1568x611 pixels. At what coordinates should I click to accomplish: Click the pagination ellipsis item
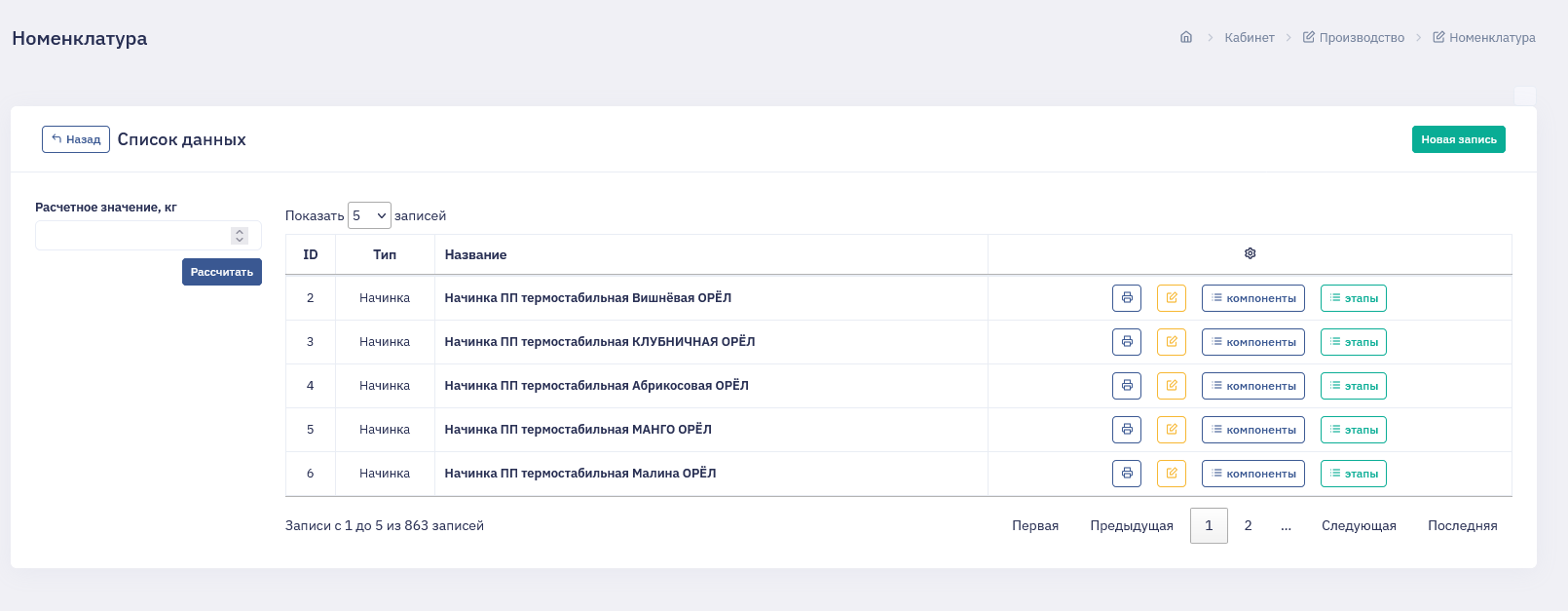coord(1287,525)
